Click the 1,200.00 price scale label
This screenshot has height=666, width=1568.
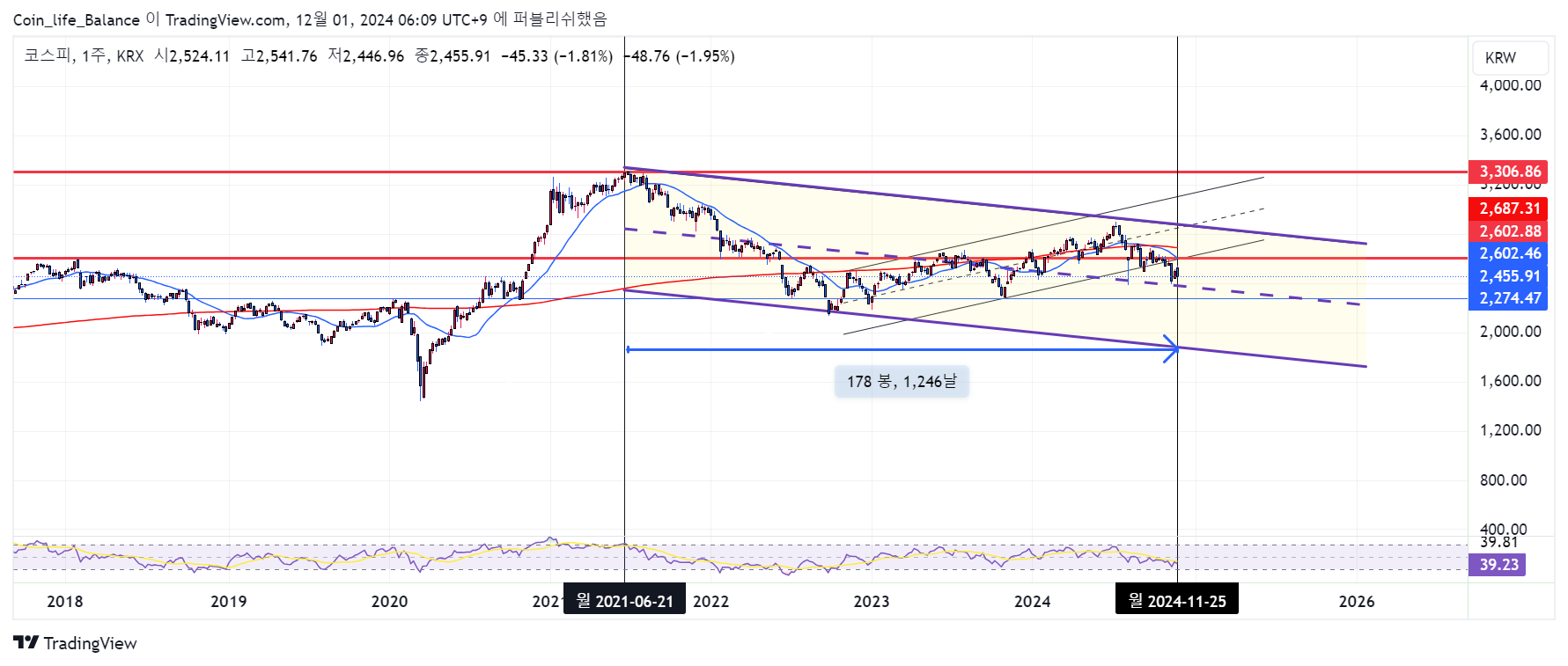1510,430
